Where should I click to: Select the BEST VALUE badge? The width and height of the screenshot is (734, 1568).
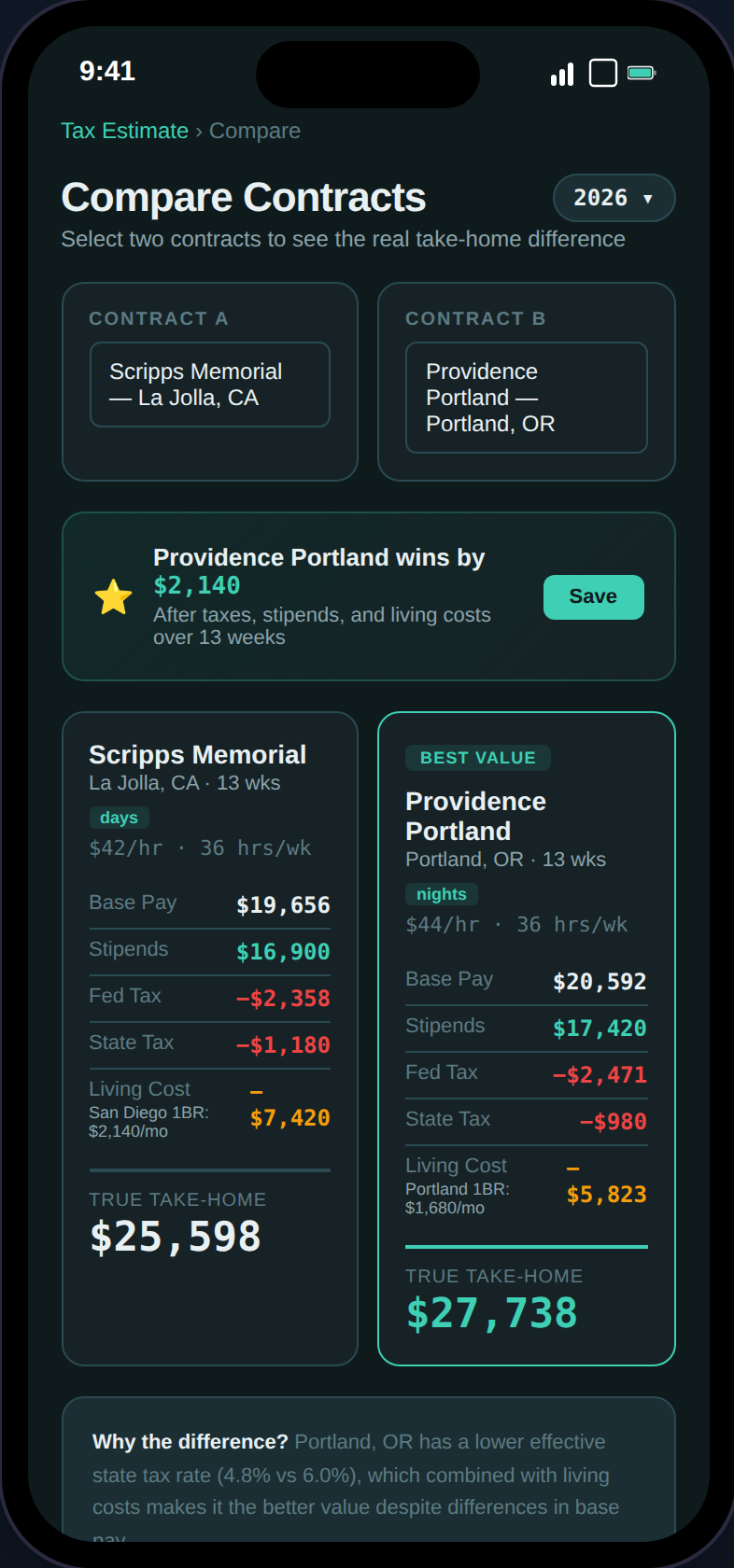tap(478, 758)
